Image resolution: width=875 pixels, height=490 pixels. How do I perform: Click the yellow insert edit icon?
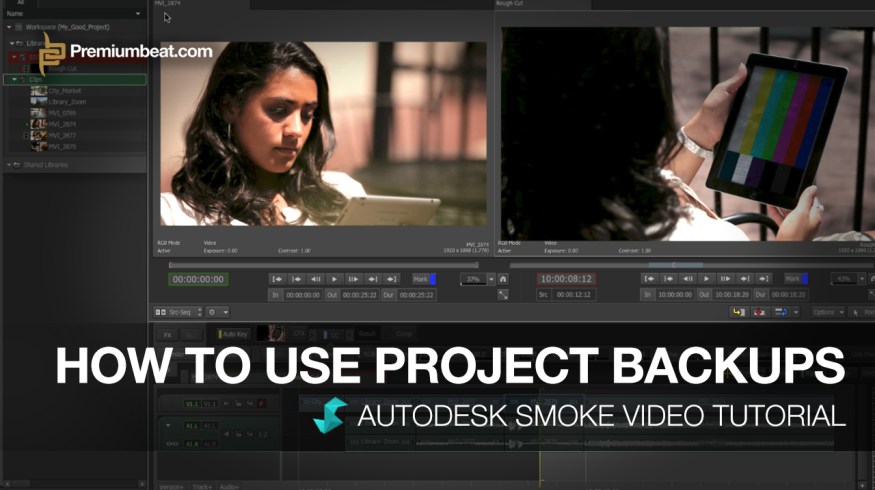click(x=739, y=313)
